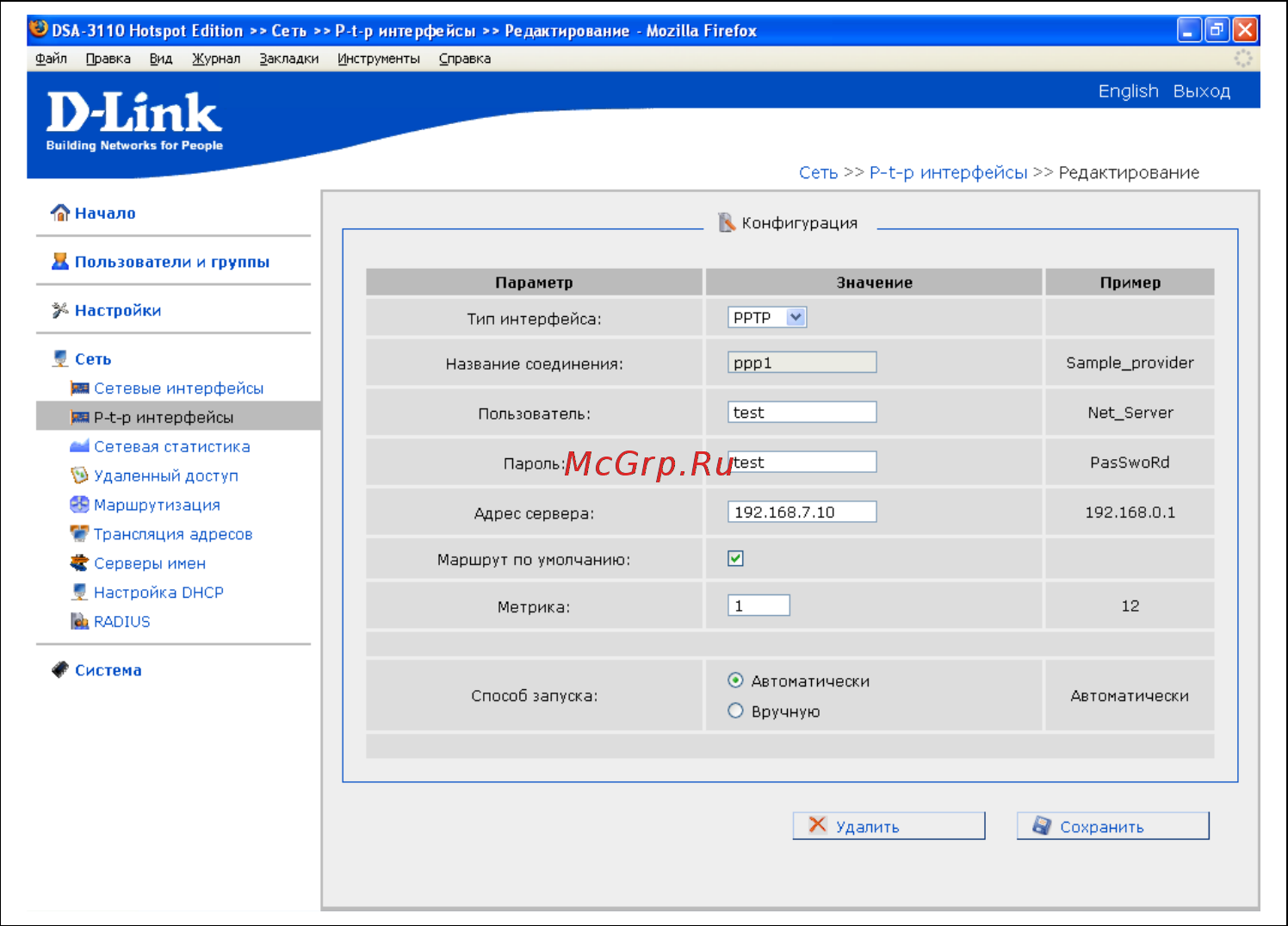Click the chip icon beside Система
The width and height of the screenshot is (1288, 926).
[60, 669]
